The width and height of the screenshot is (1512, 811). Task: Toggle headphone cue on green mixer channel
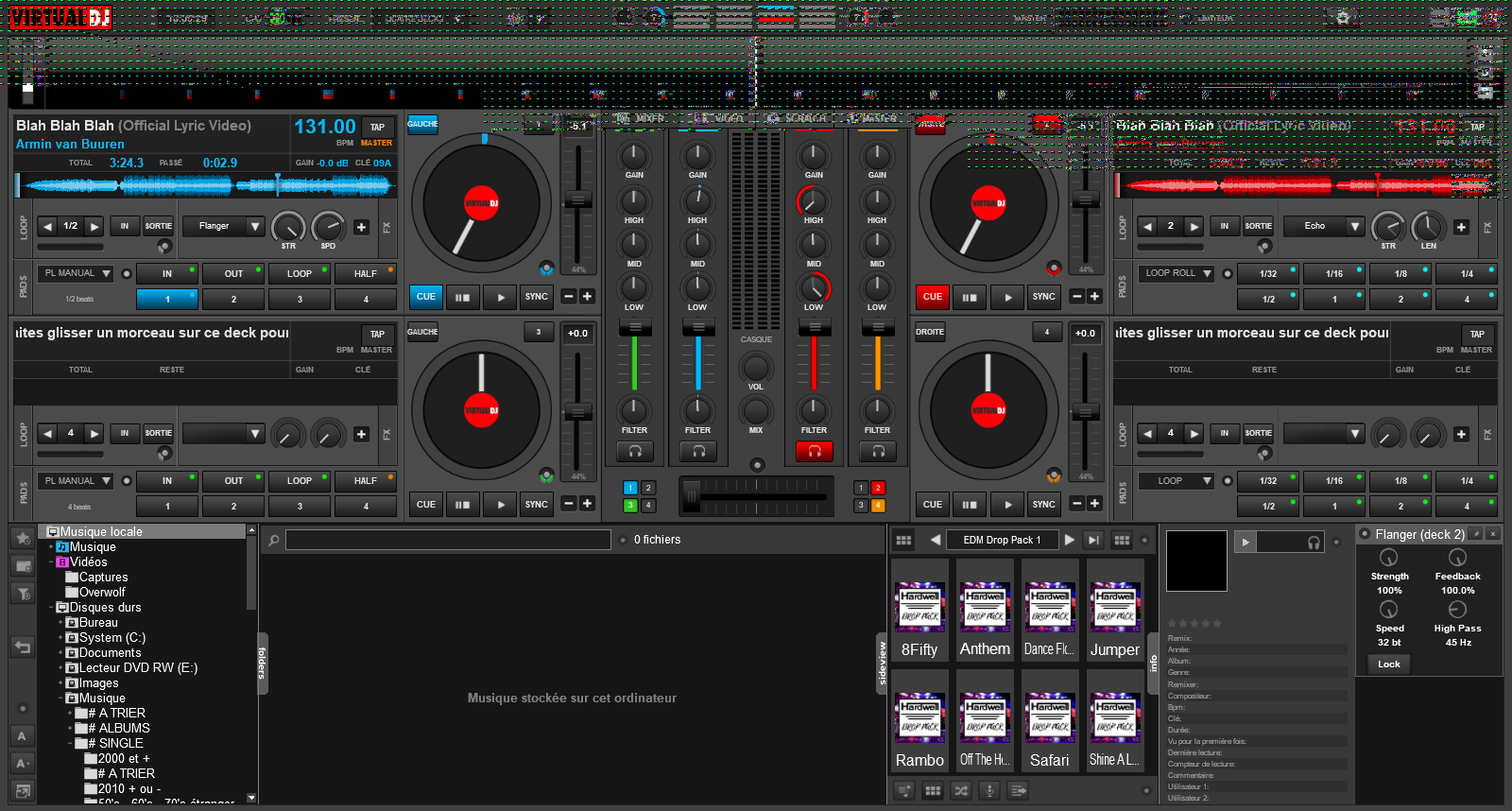click(635, 452)
